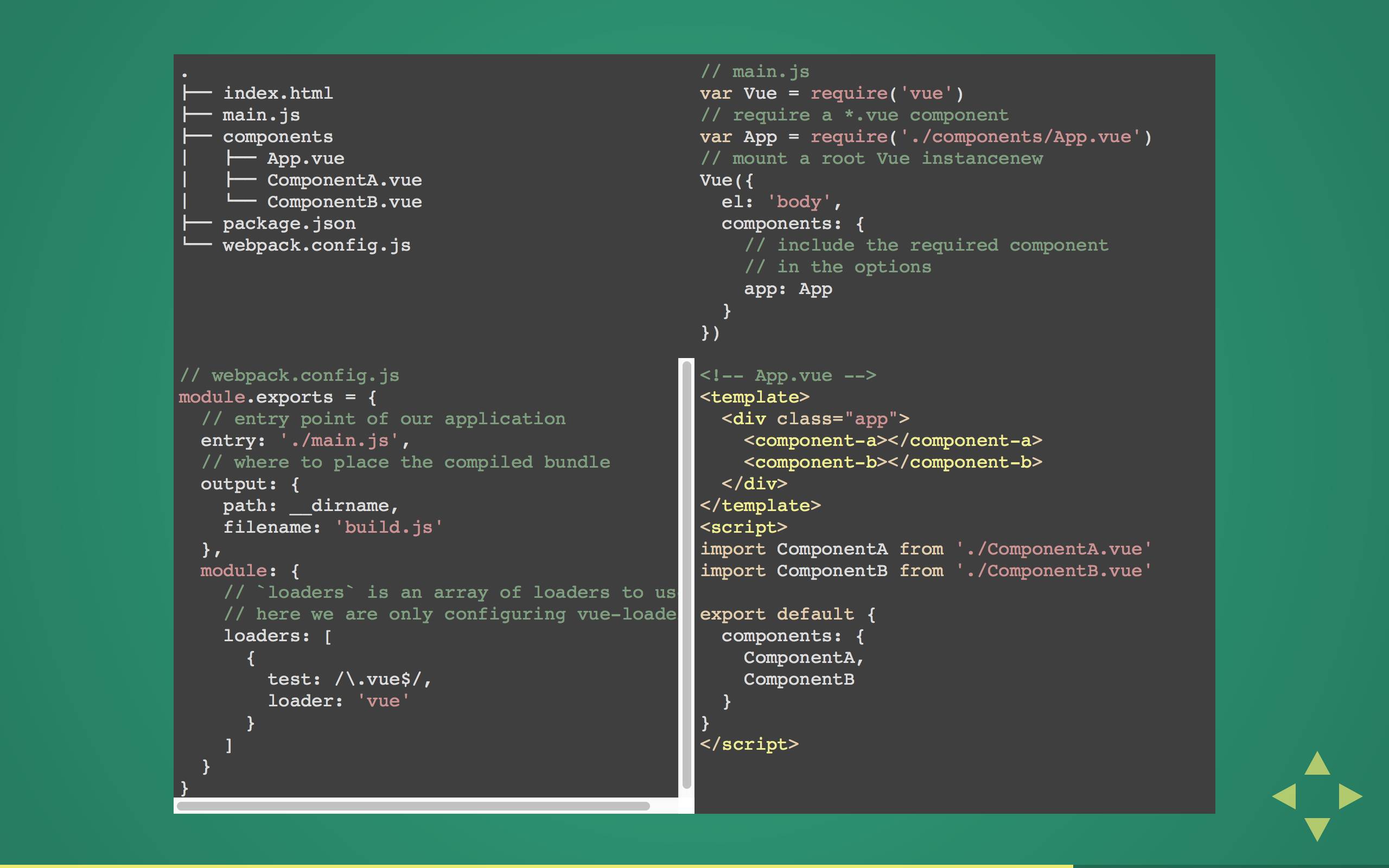This screenshot has height=868, width=1389.
Task: Click the 'app: App' line
Action: tap(788, 289)
